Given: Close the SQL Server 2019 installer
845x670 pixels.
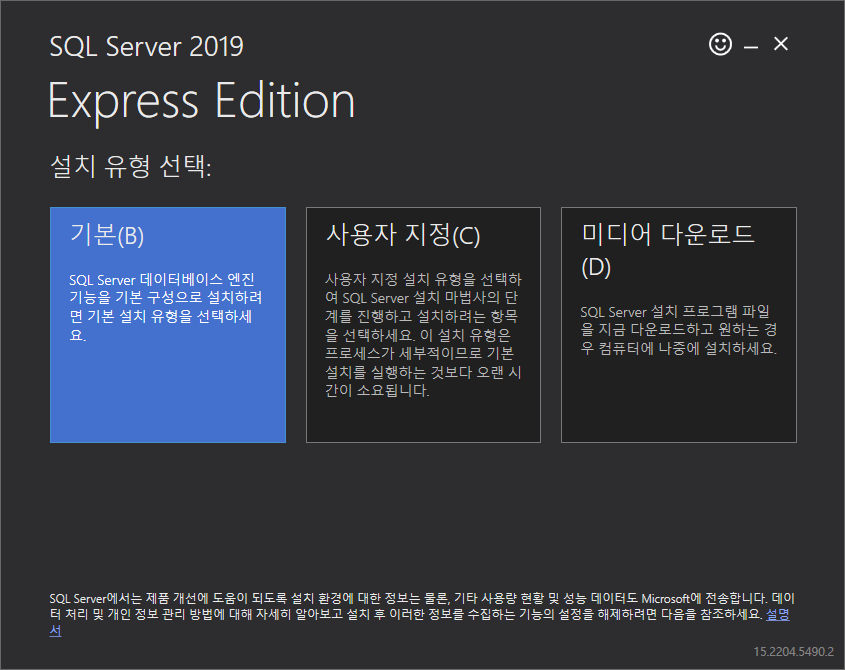Looking at the screenshot, I should (x=780, y=44).
